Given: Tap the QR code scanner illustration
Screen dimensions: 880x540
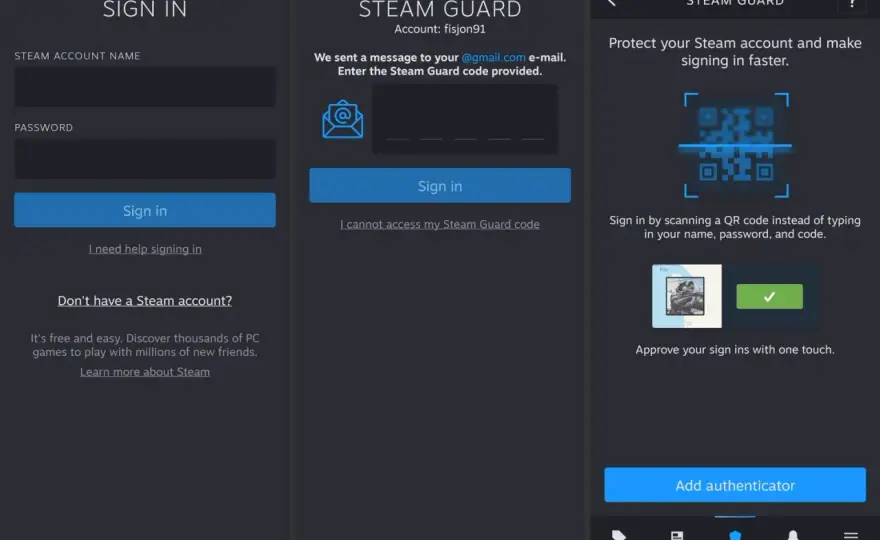Looking at the screenshot, I should (736, 145).
